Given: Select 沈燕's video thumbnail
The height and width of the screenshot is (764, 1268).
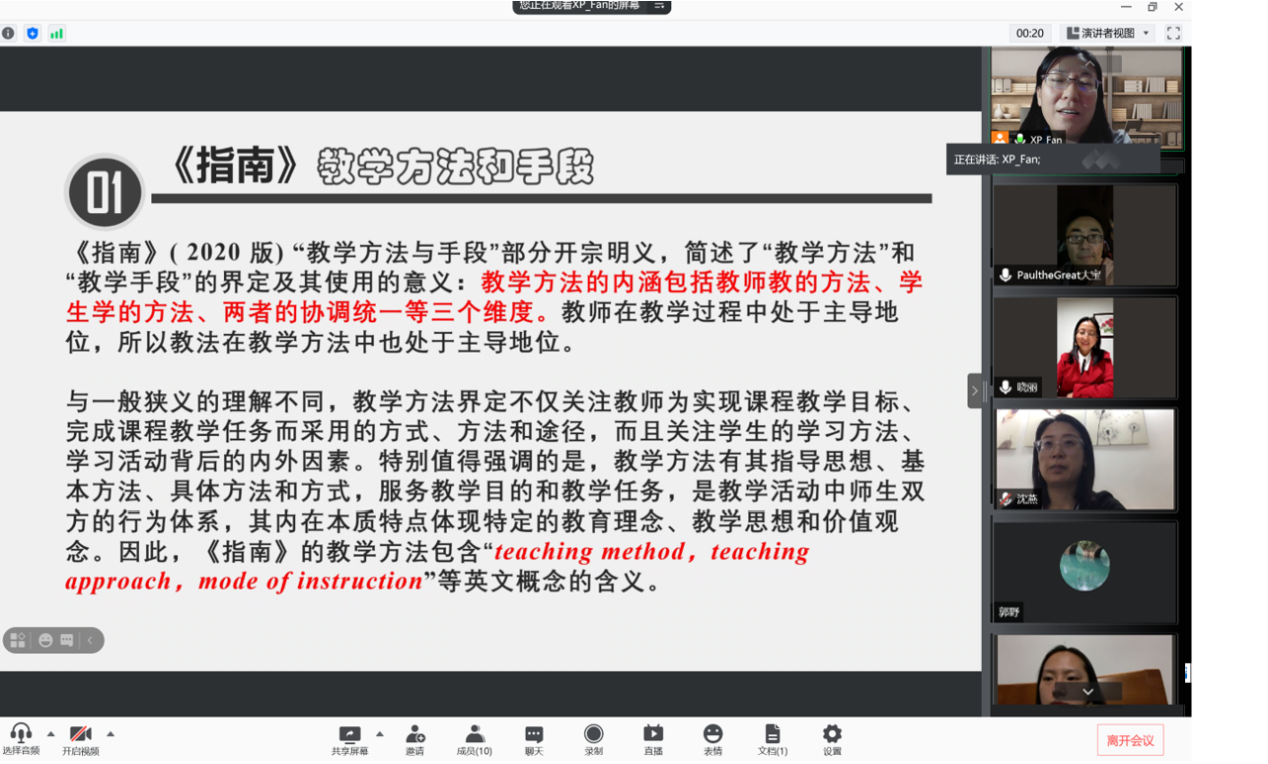Looking at the screenshot, I should point(1085,459).
